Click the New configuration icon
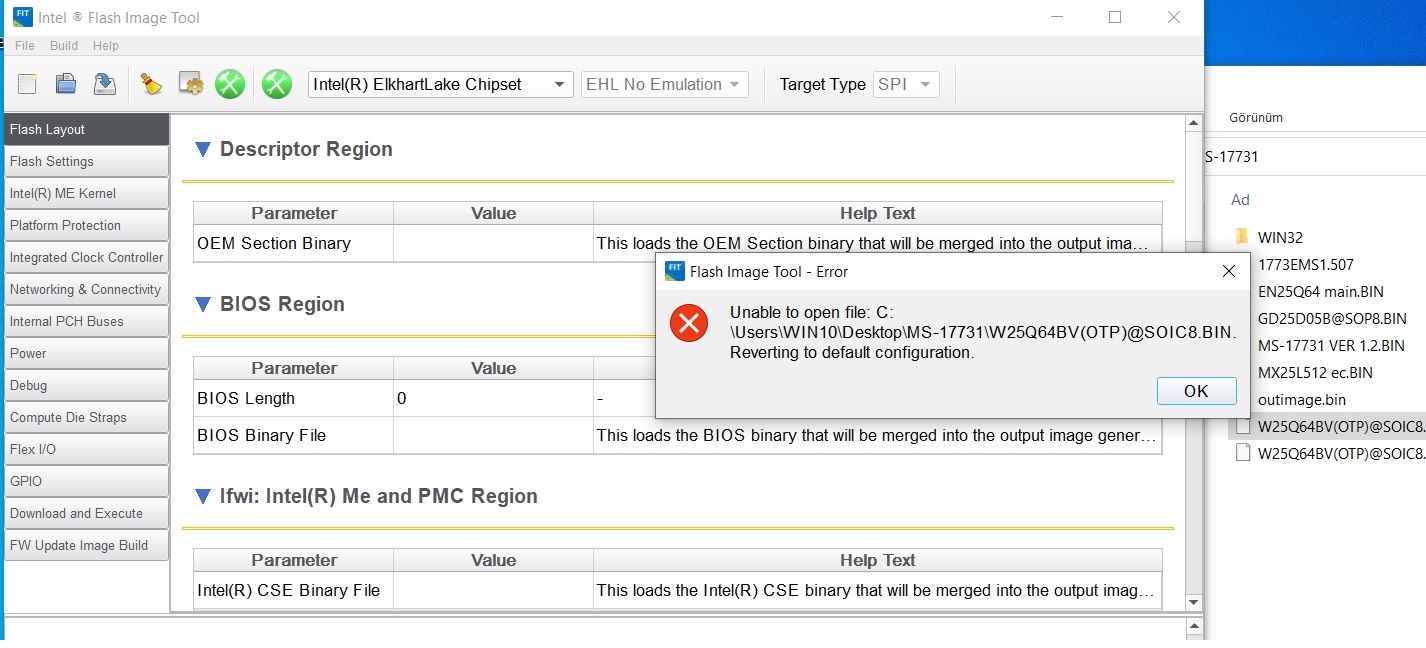Viewport: 1426px width, 648px height. [x=27, y=84]
